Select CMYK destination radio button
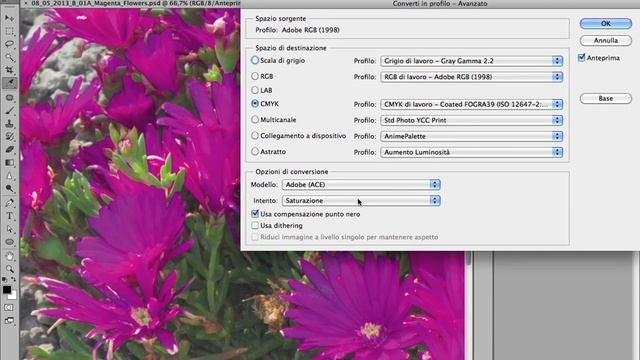Image resolution: width=640 pixels, height=360 pixels. 255,104
